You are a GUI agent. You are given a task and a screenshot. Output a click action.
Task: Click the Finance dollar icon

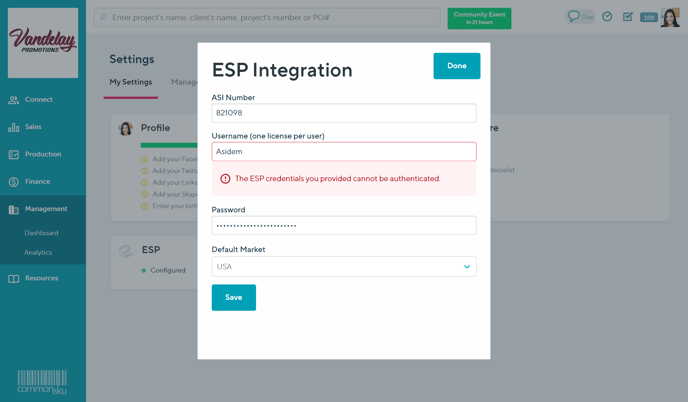click(14, 182)
